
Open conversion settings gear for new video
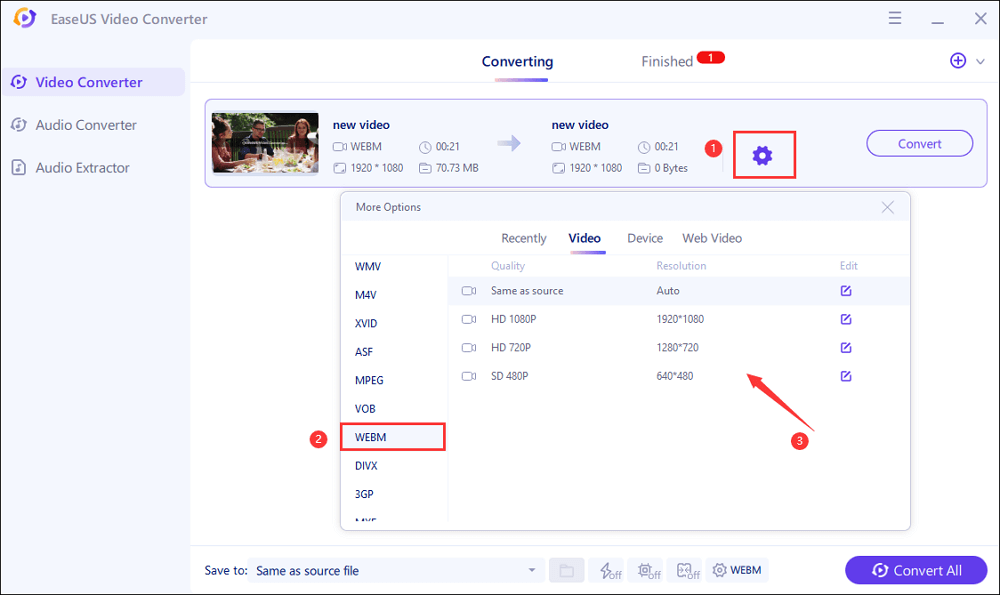point(763,155)
